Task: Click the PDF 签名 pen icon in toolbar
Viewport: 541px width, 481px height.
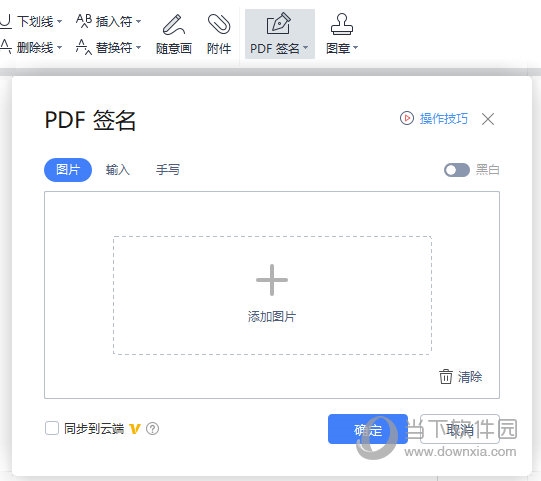Action: pos(278,23)
